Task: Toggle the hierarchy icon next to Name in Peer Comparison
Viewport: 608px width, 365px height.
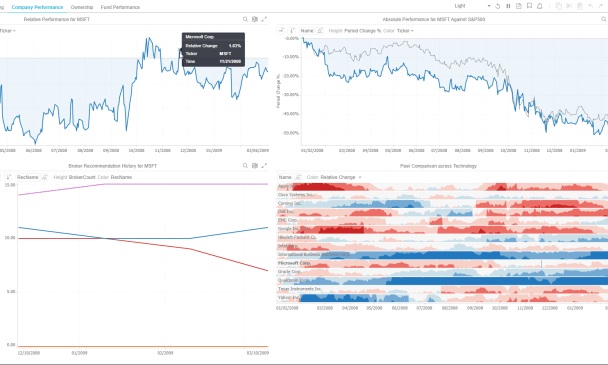Action: pos(298,177)
